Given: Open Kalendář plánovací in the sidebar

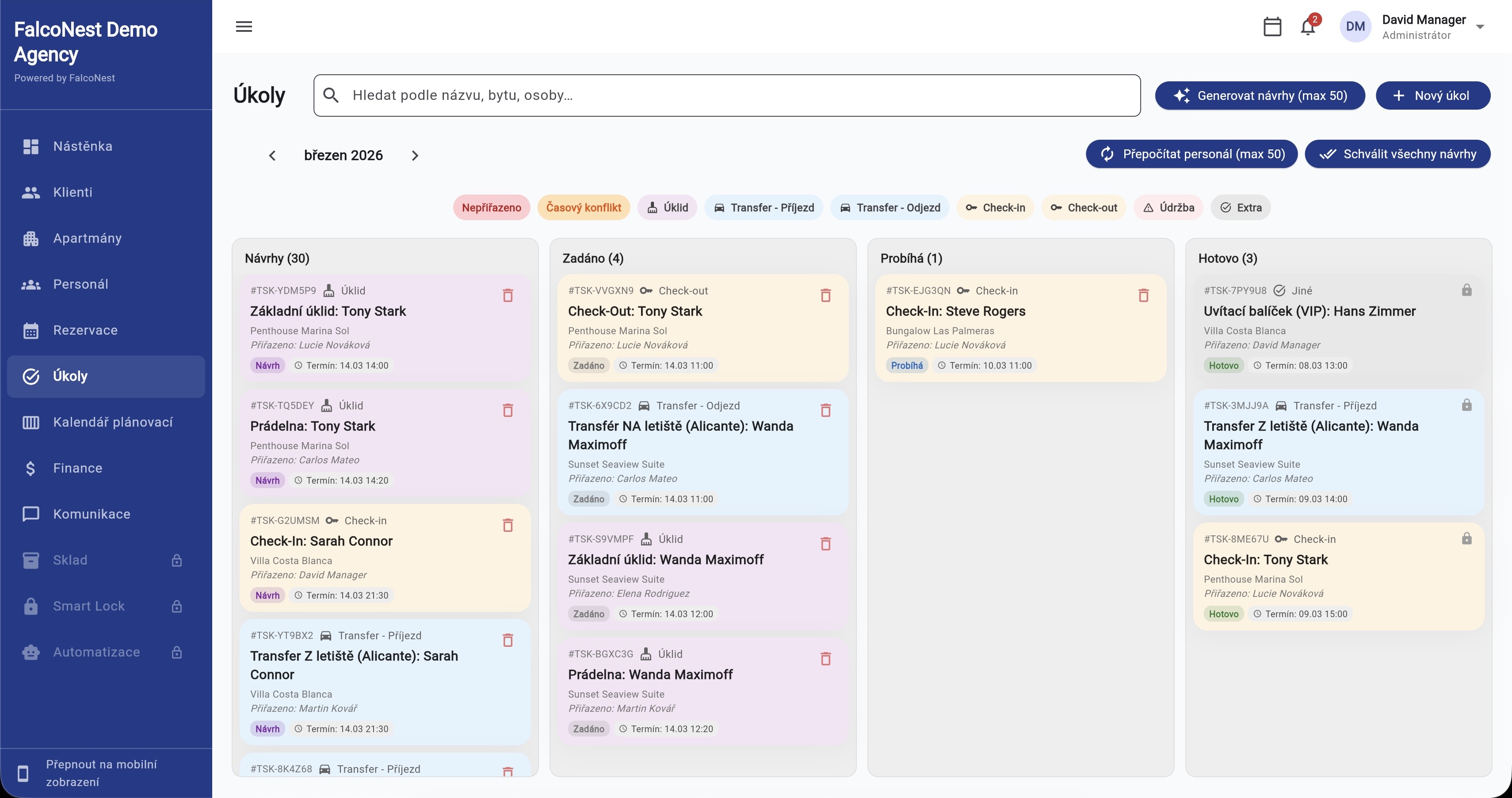Looking at the screenshot, I should 113,423.
